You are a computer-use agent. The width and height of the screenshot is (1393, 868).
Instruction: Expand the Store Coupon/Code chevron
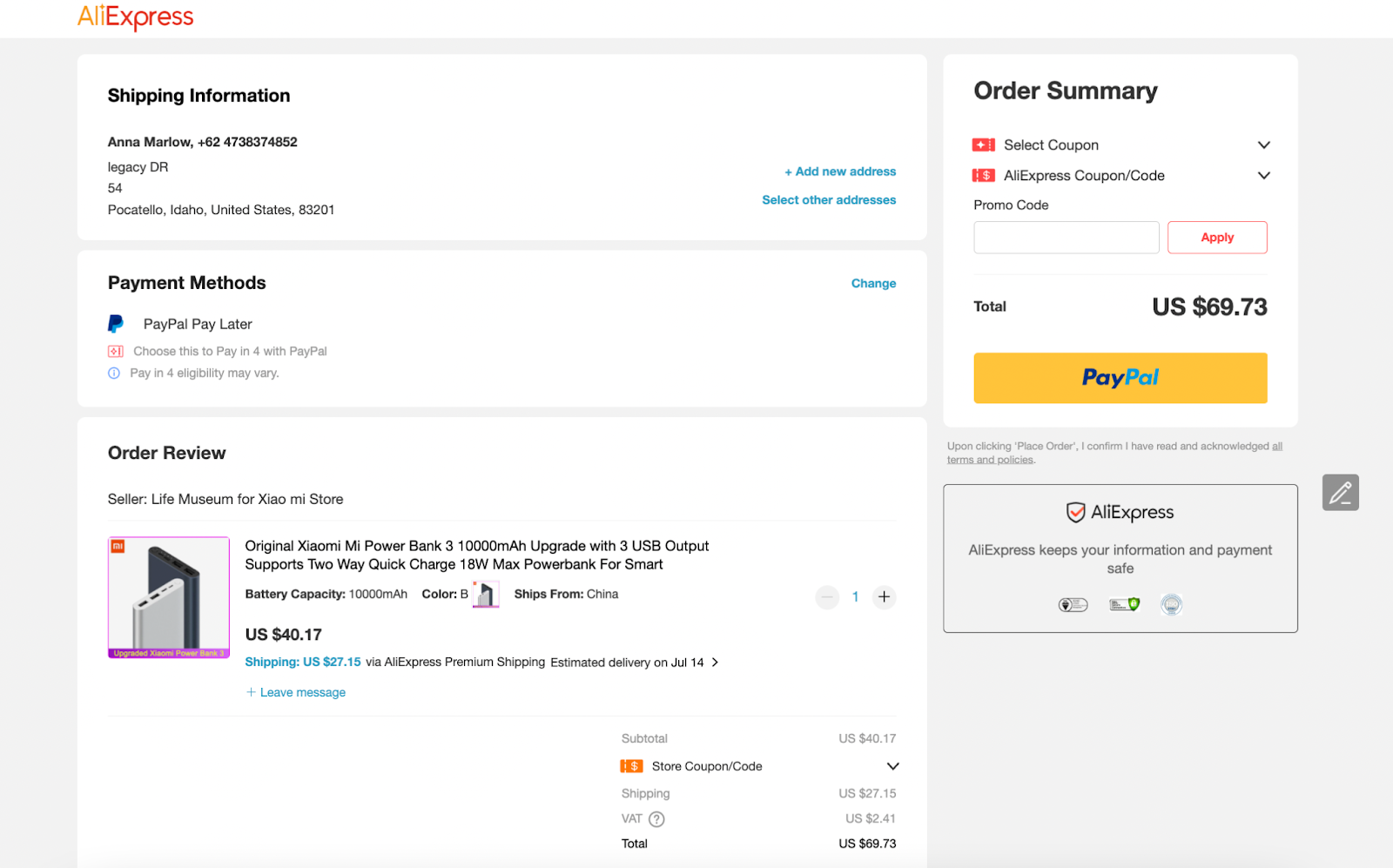[x=892, y=766]
